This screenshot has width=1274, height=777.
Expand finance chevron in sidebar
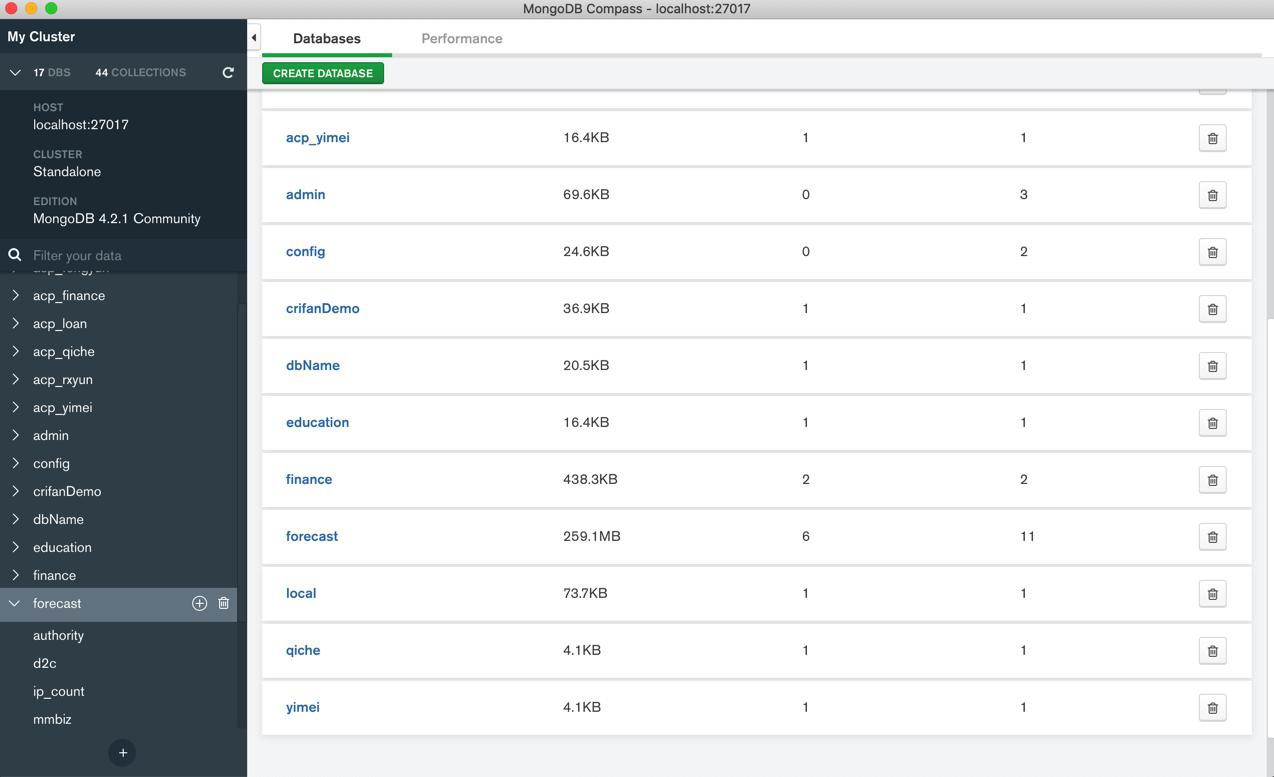(15, 575)
